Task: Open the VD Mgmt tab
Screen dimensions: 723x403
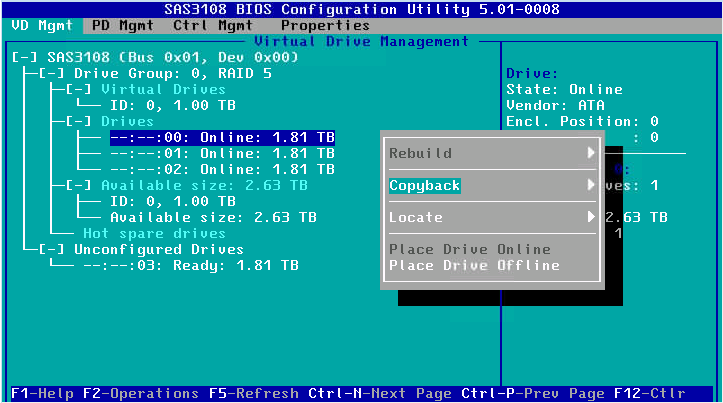Action: point(42,25)
